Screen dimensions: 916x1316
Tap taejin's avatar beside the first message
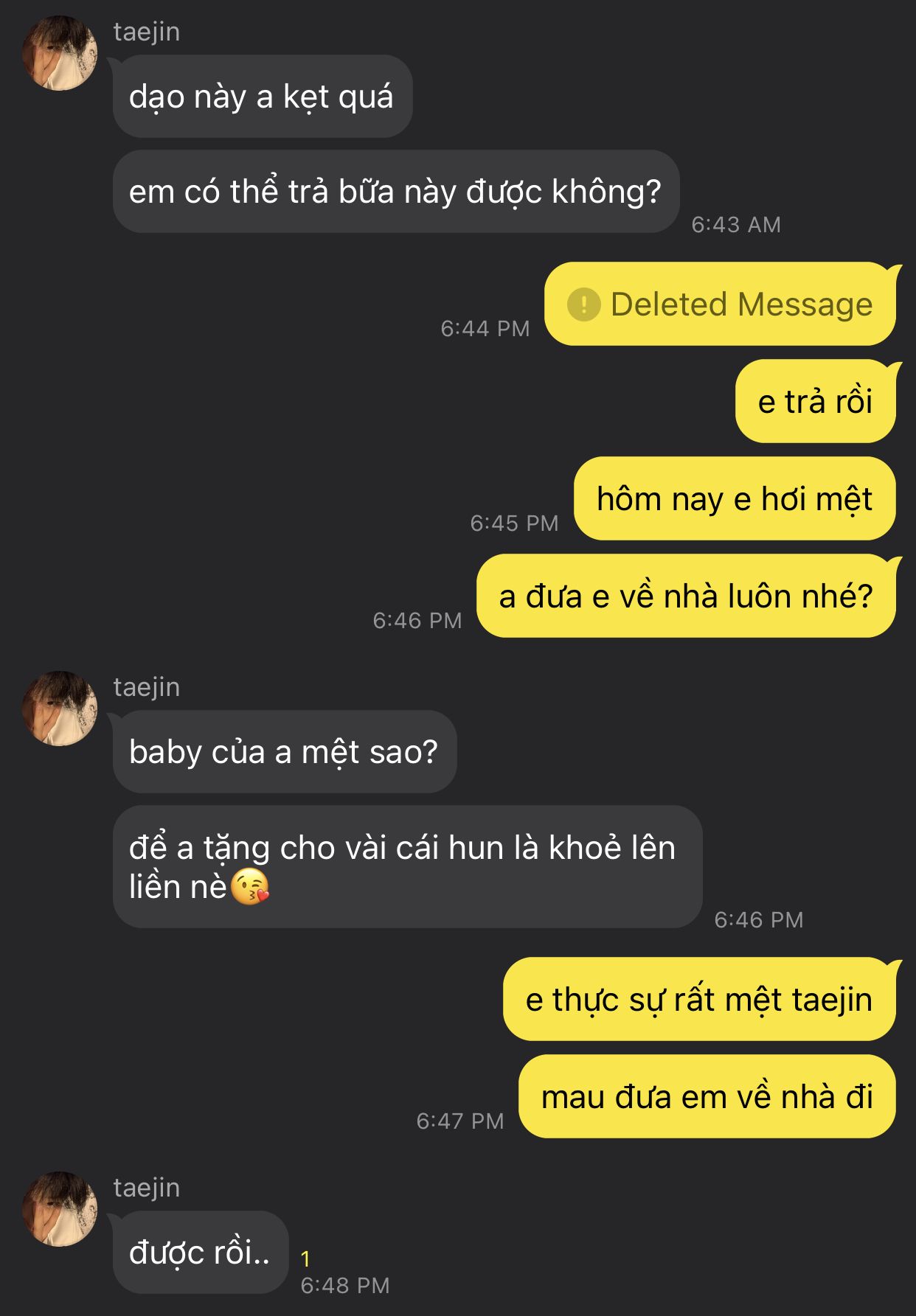pos(60,53)
